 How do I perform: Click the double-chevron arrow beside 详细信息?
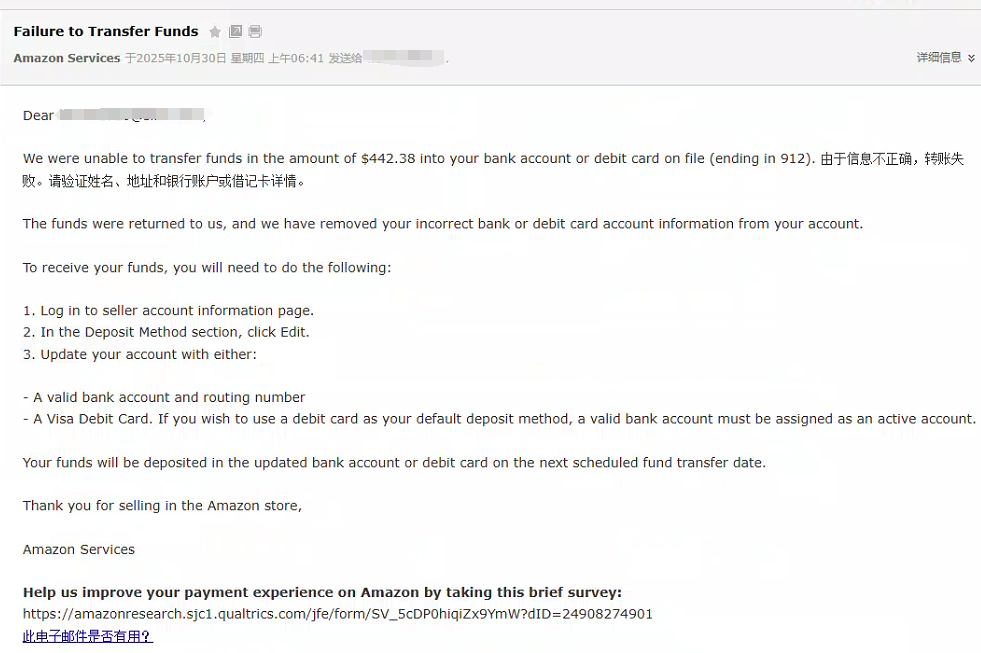pyautogui.click(x=971, y=58)
